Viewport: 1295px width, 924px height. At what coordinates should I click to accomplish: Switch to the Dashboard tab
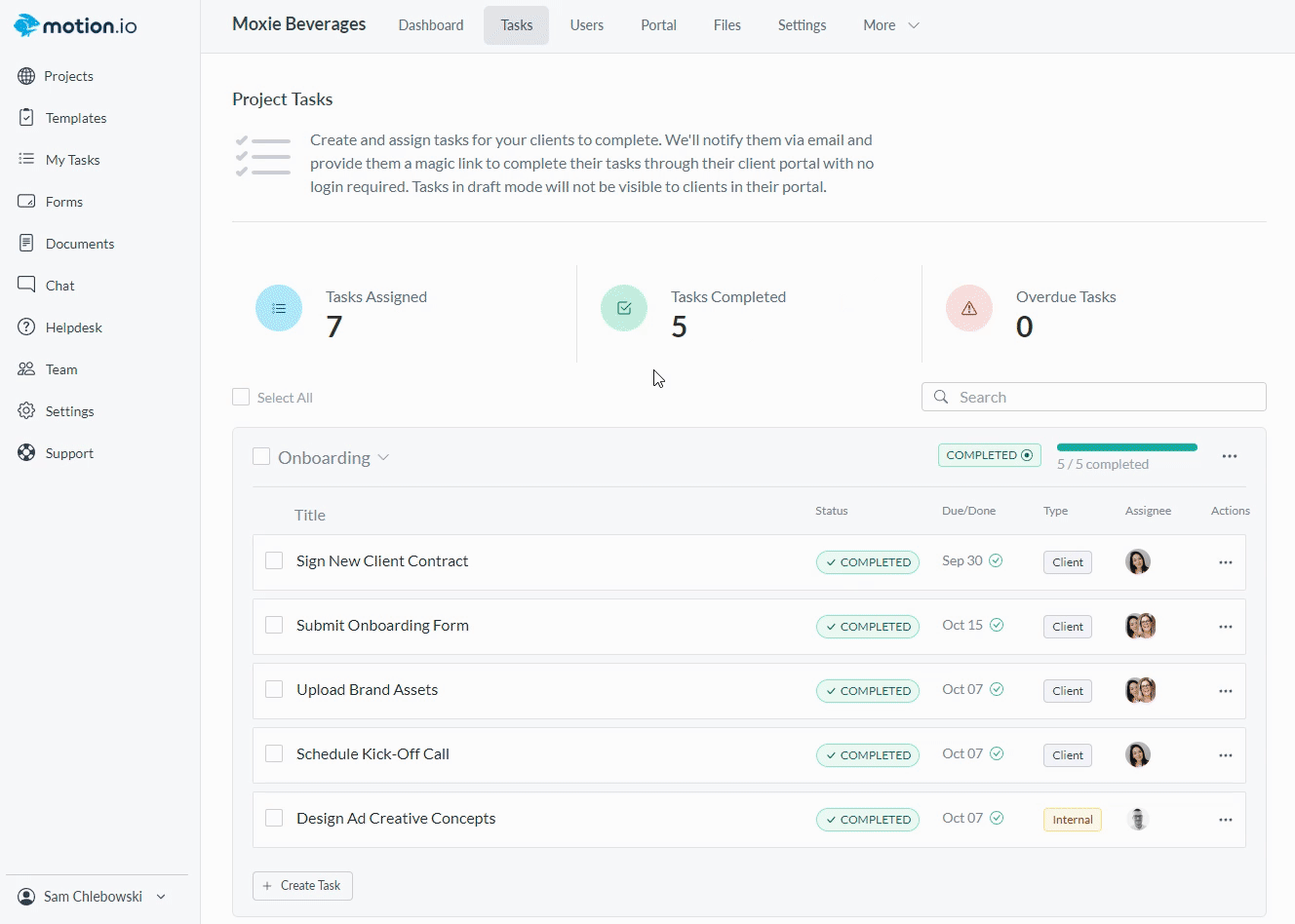click(430, 25)
